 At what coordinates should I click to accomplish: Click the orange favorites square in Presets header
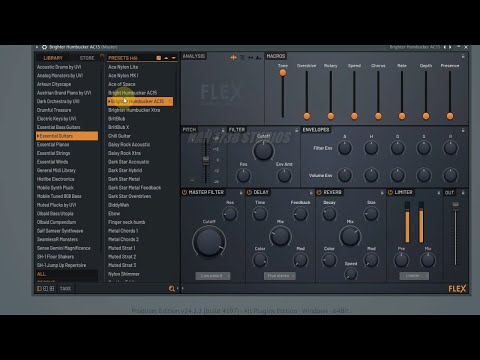[159, 58]
